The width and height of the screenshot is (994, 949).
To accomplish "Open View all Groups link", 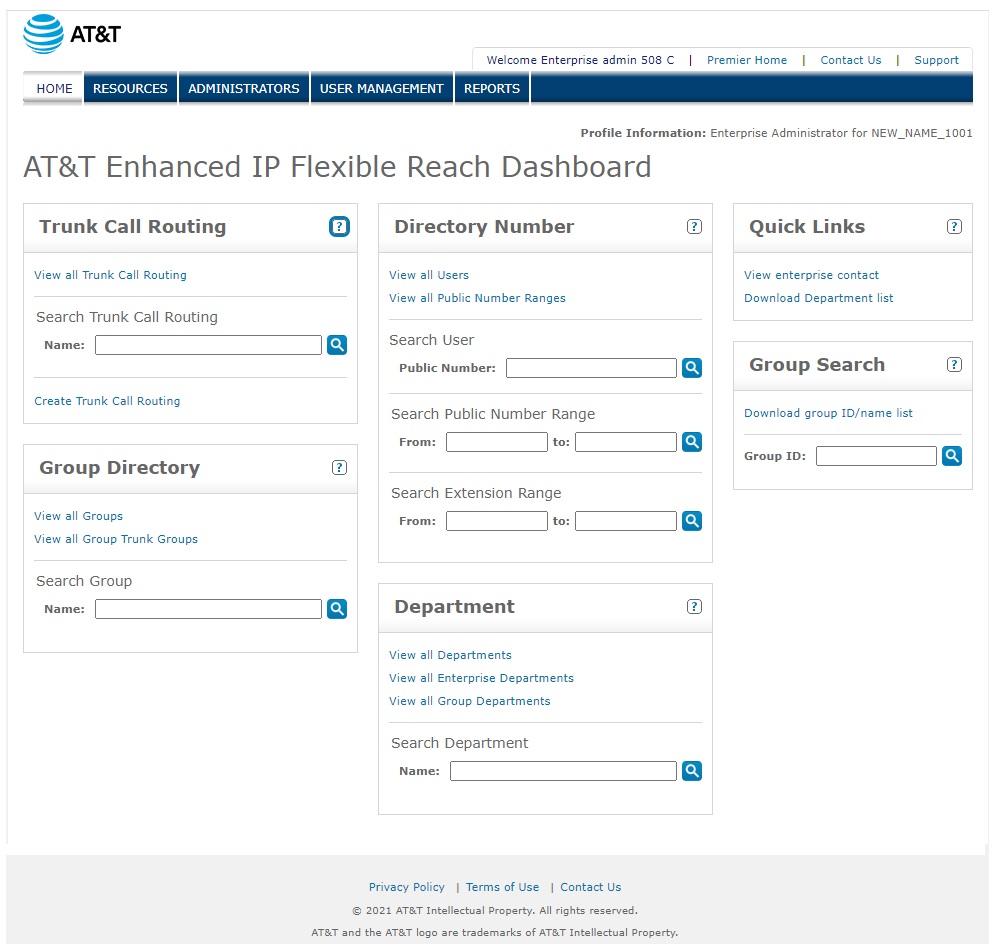I will coord(79,516).
